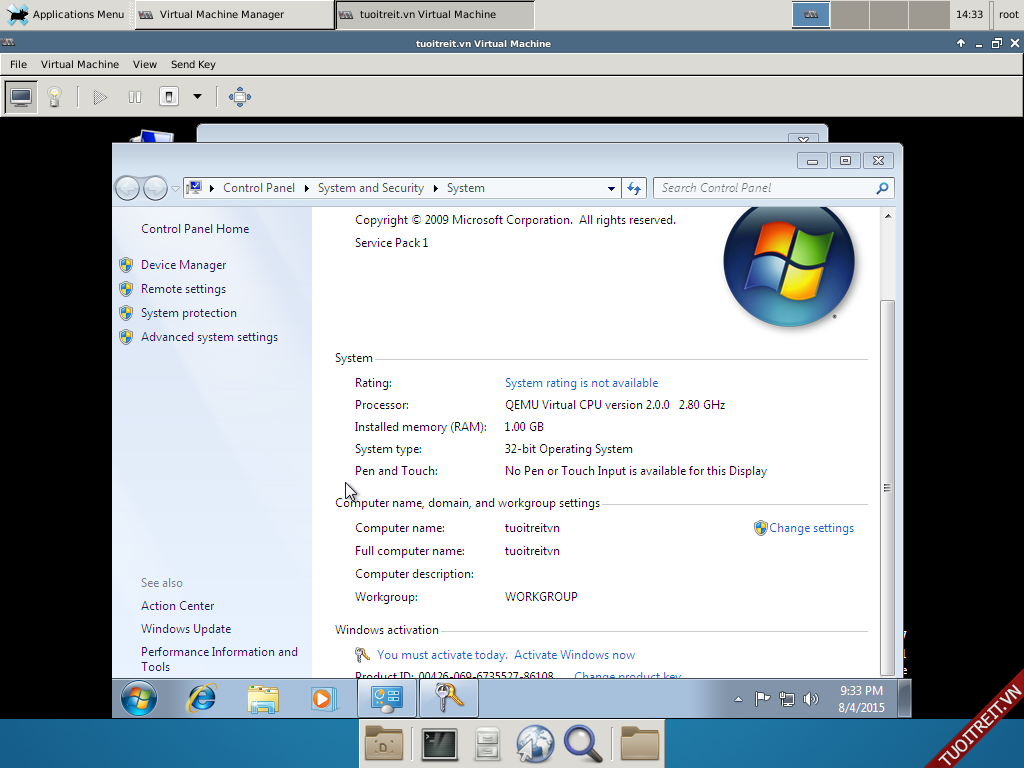Click the Change settings link

point(811,528)
